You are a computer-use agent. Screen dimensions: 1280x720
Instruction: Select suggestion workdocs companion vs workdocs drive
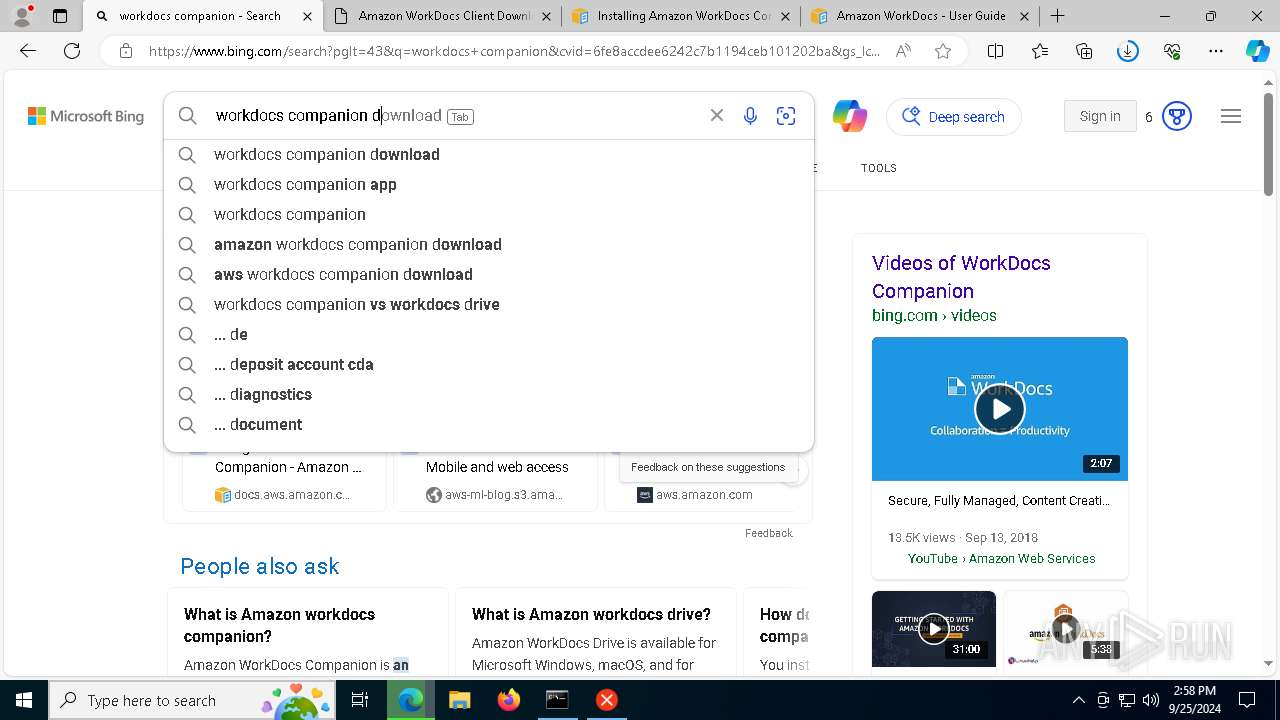(x=489, y=304)
